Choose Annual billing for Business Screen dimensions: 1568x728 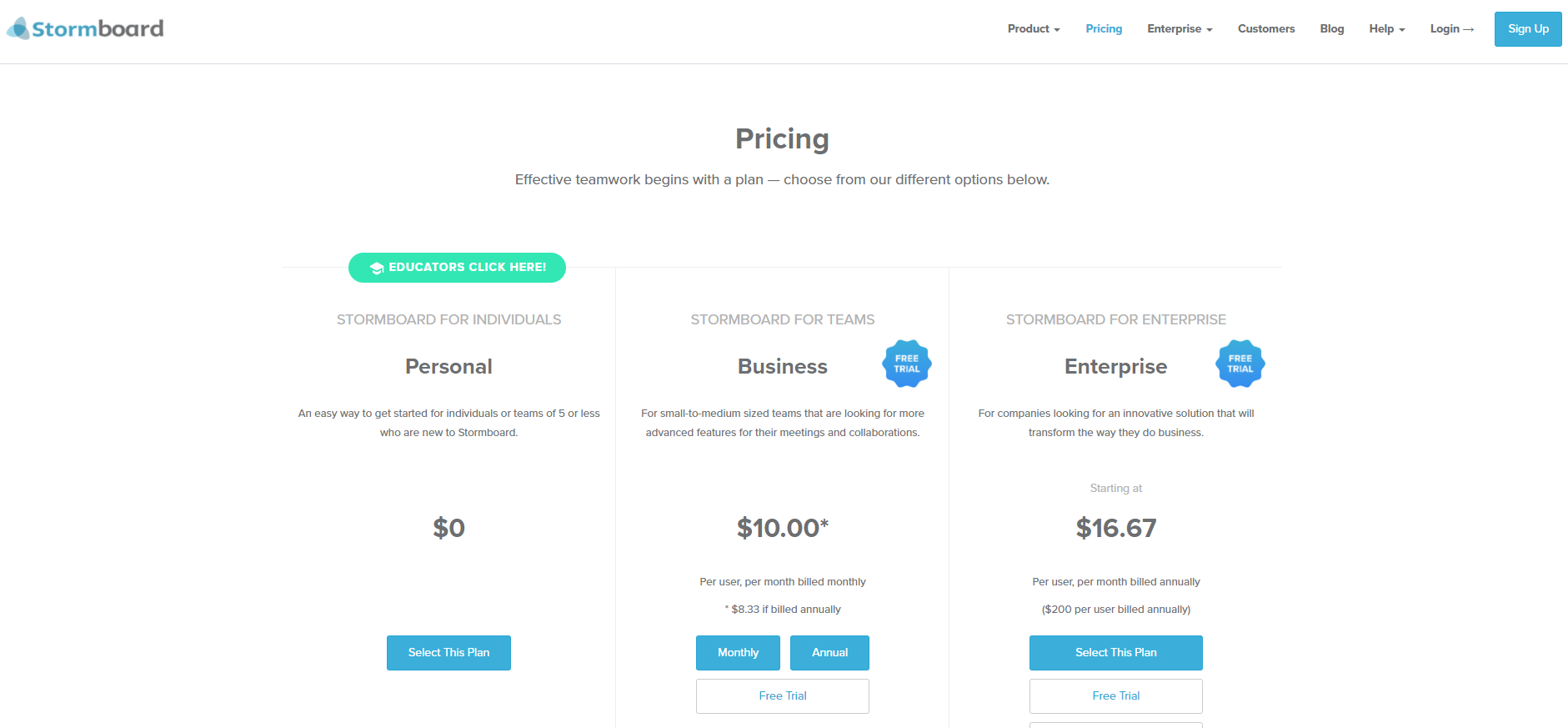click(x=829, y=653)
